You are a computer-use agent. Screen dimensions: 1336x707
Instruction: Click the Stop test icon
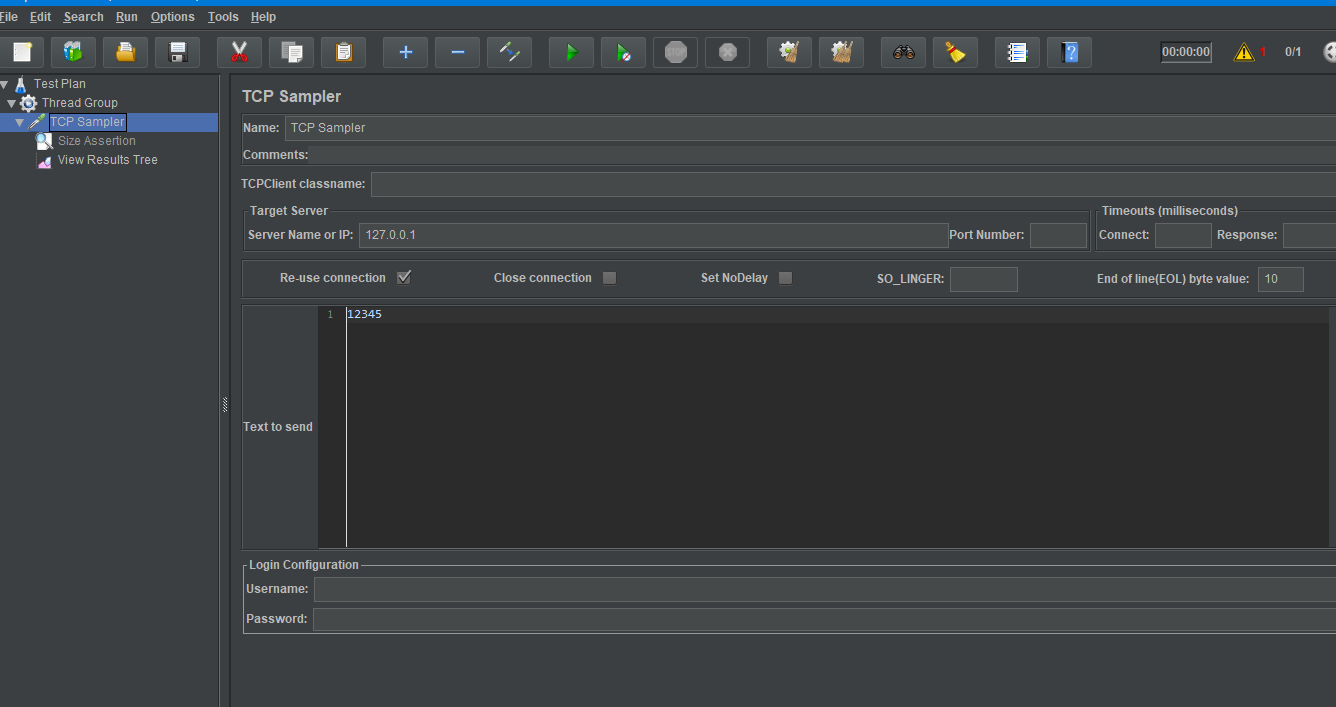point(675,52)
